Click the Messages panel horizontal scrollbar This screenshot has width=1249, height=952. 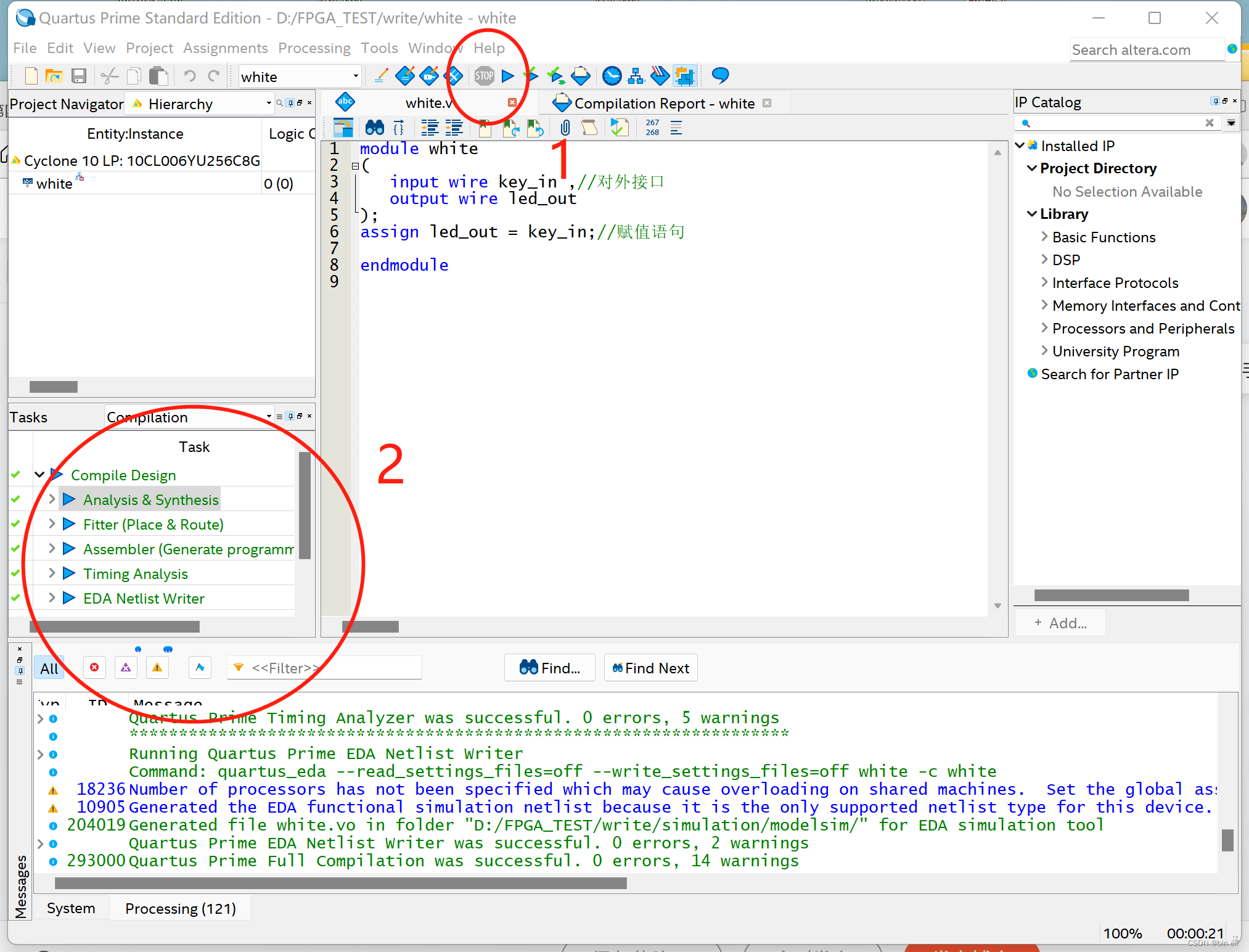point(340,883)
